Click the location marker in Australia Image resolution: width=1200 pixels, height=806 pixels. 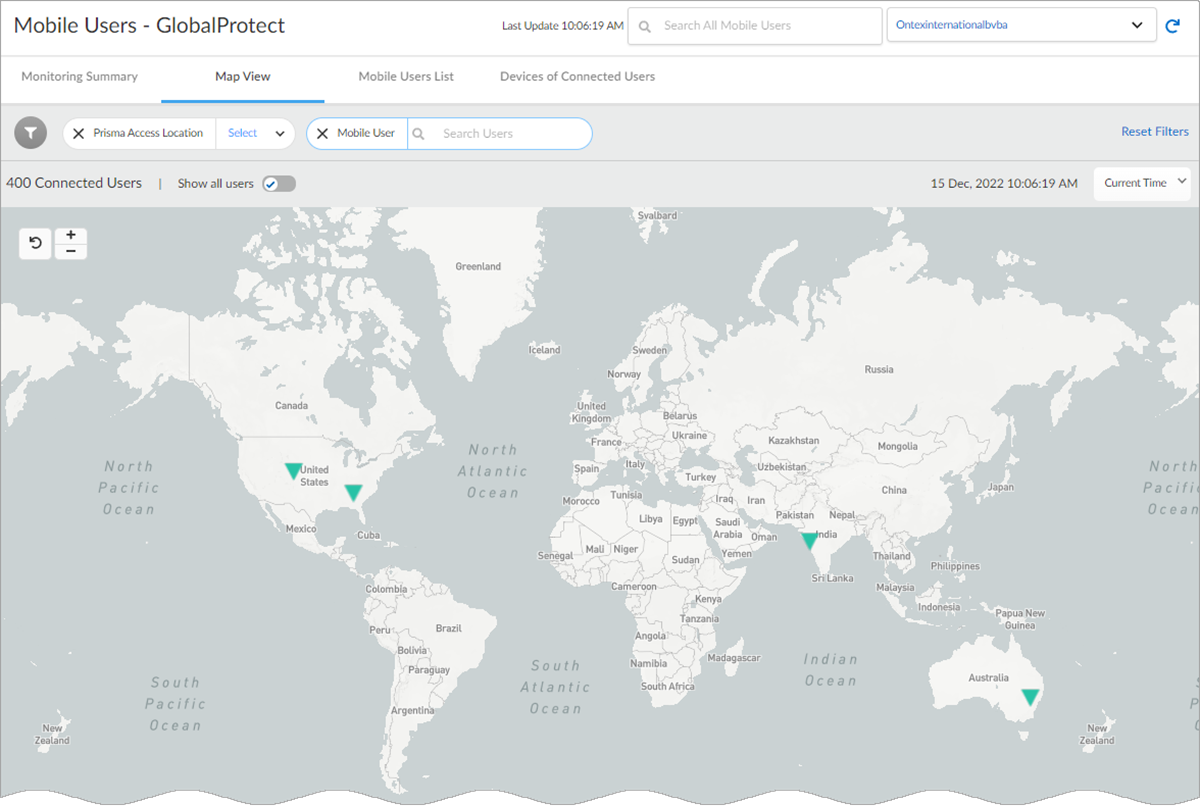(1030, 697)
